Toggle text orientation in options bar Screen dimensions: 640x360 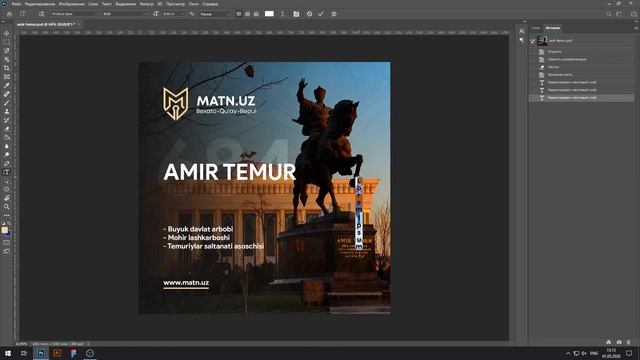(x=42, y=14)
